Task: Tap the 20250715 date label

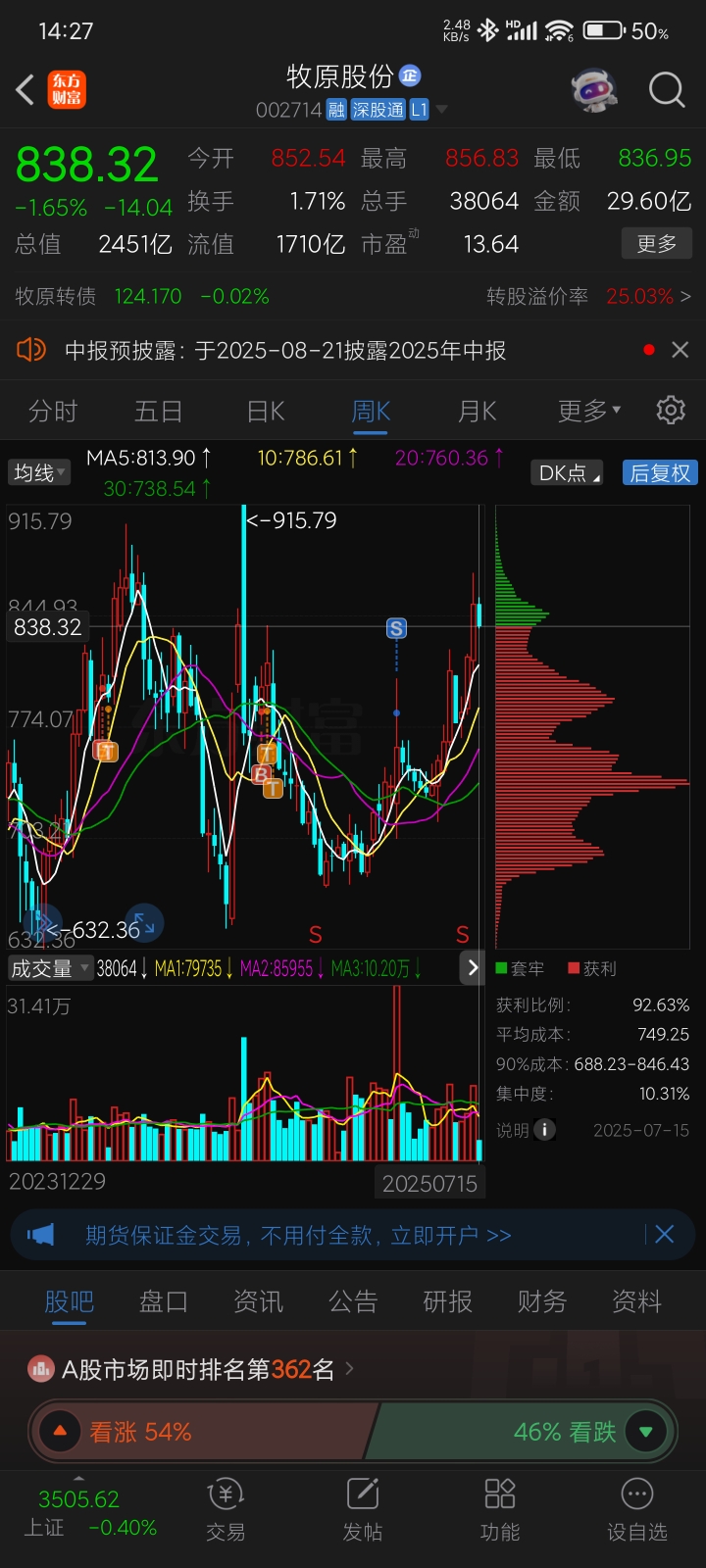Action: 429,1183
